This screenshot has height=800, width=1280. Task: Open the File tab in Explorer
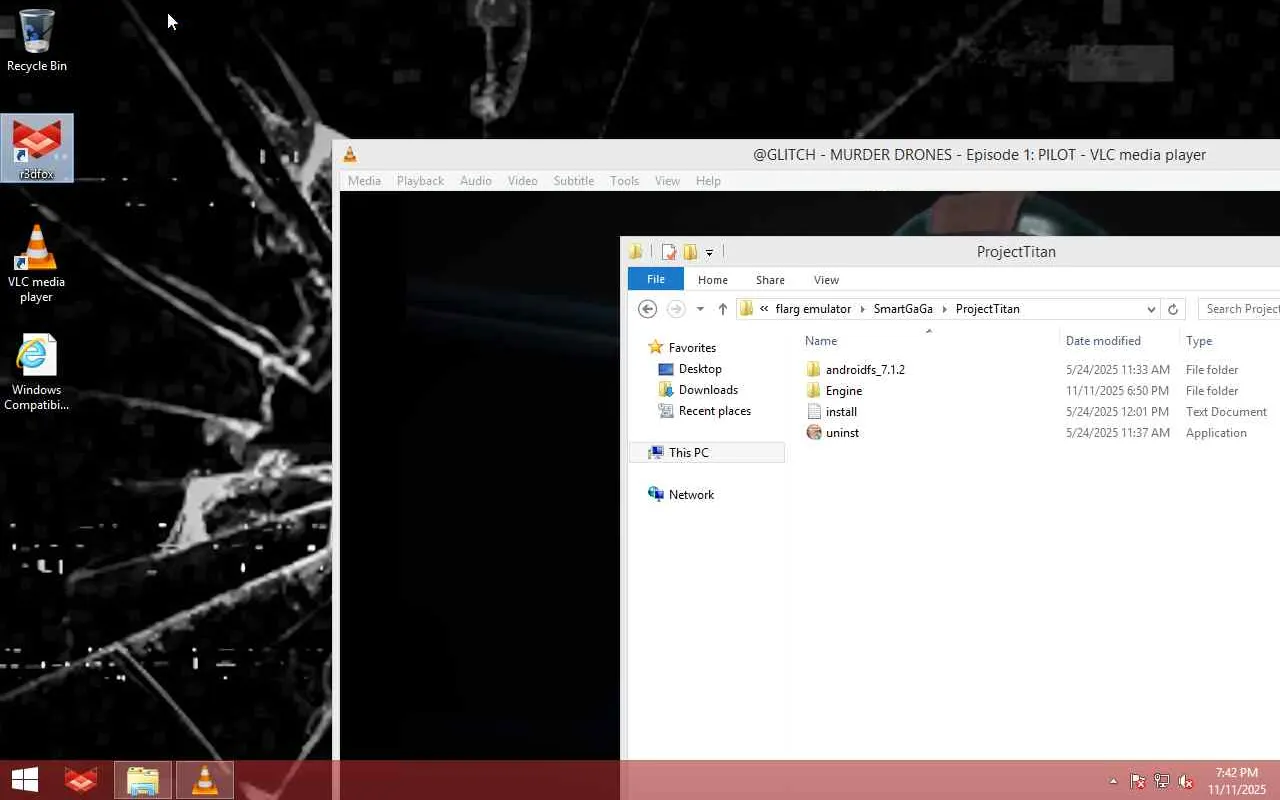tap(656, 279)
